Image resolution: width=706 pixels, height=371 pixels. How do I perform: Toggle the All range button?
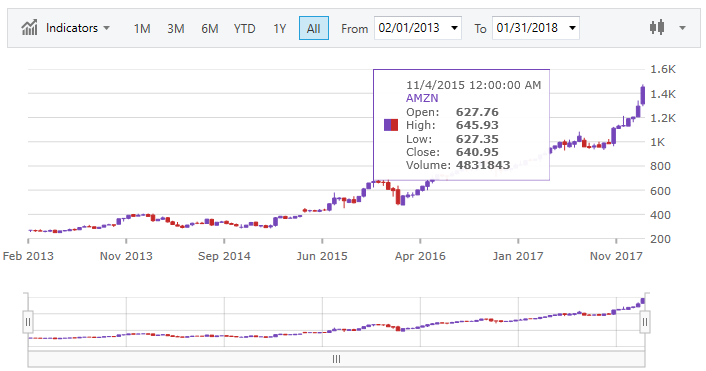314,28
